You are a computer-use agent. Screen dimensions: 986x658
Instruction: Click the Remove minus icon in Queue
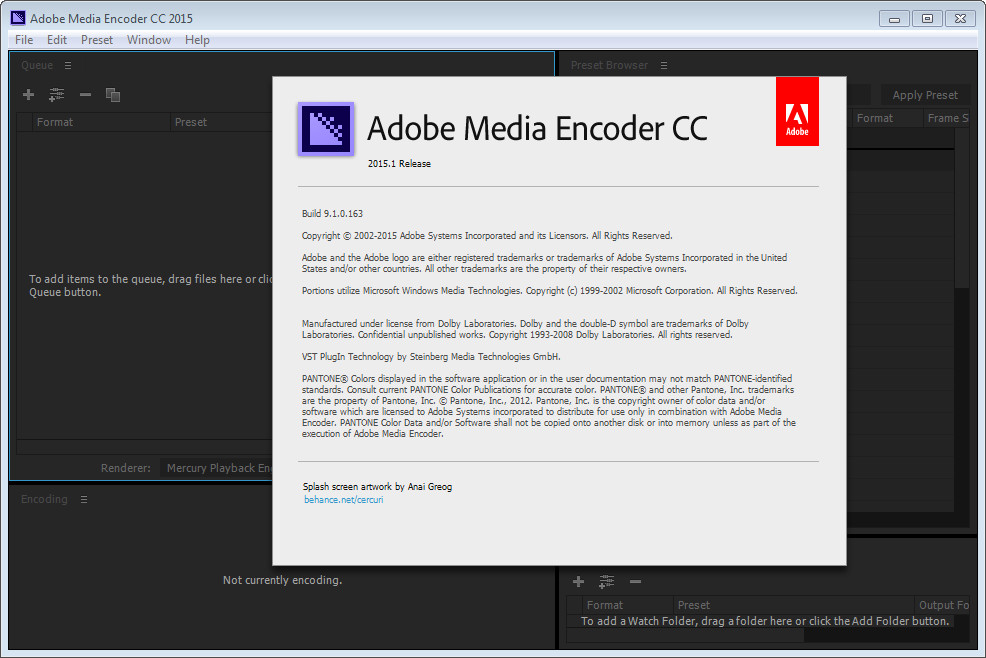click(x=85, y=95)
